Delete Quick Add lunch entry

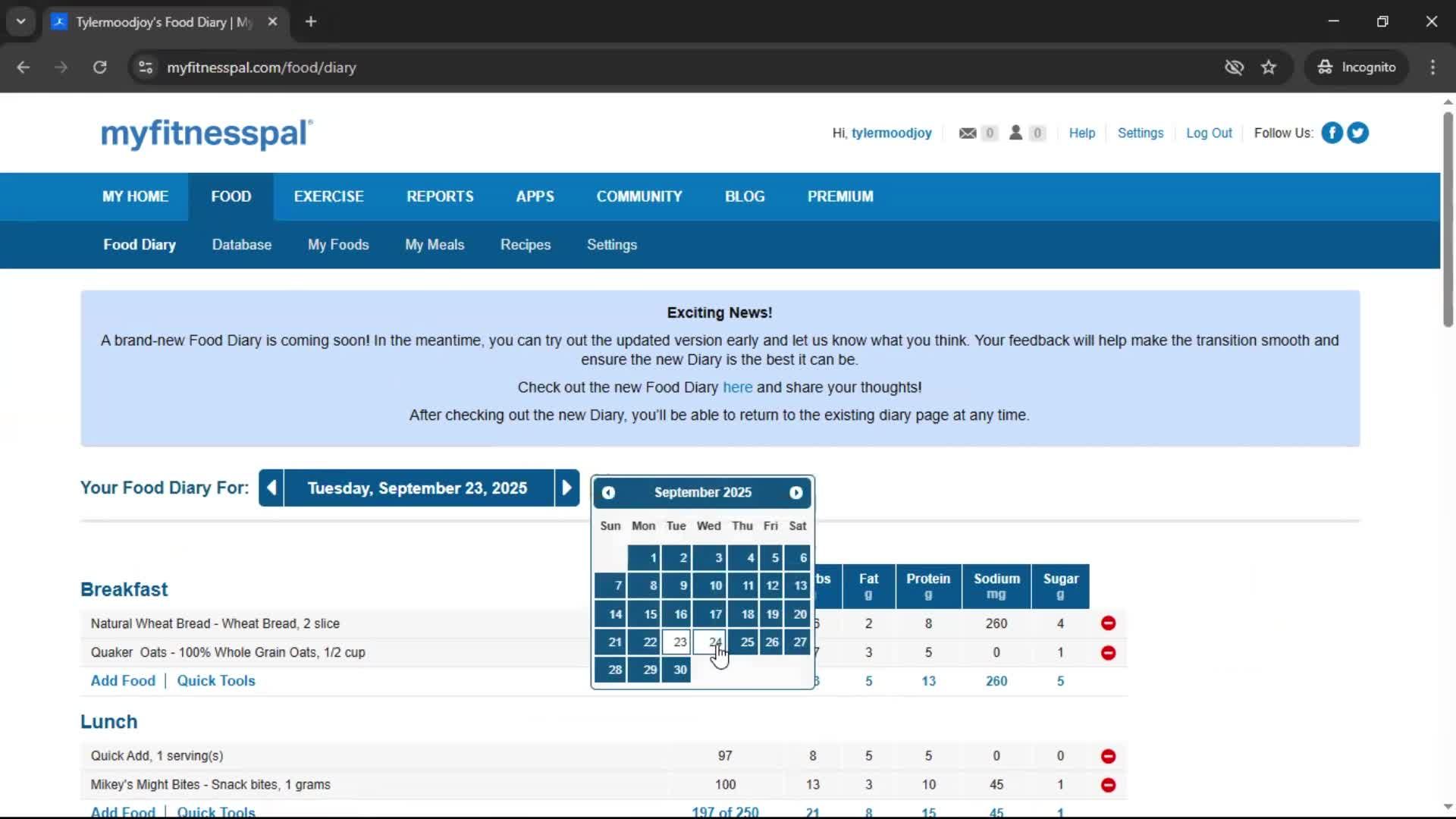pos(1108,756)
